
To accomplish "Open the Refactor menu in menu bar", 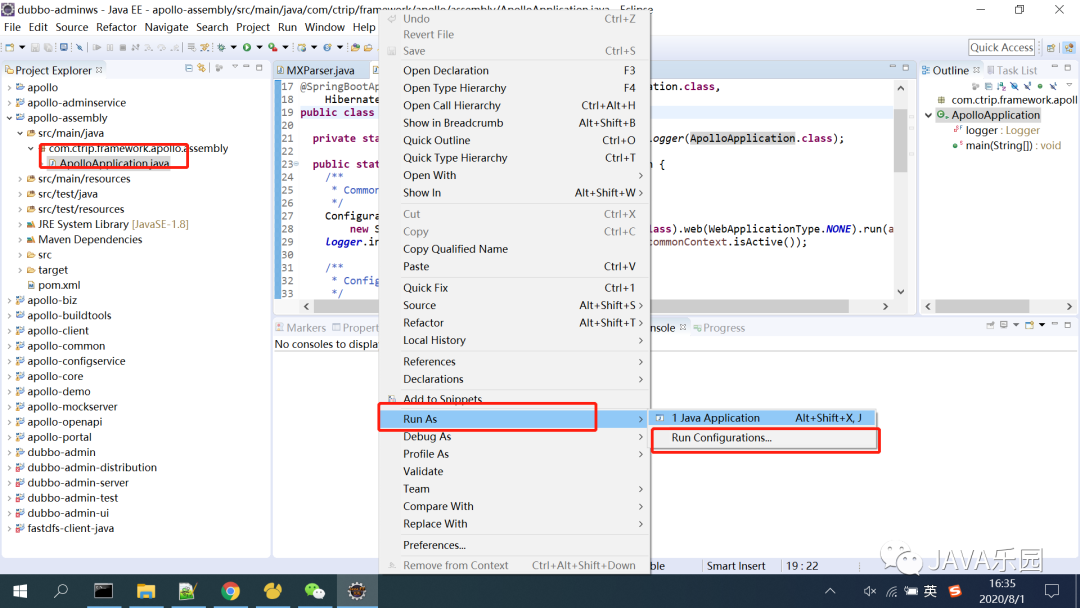I will tap(116, 27).
